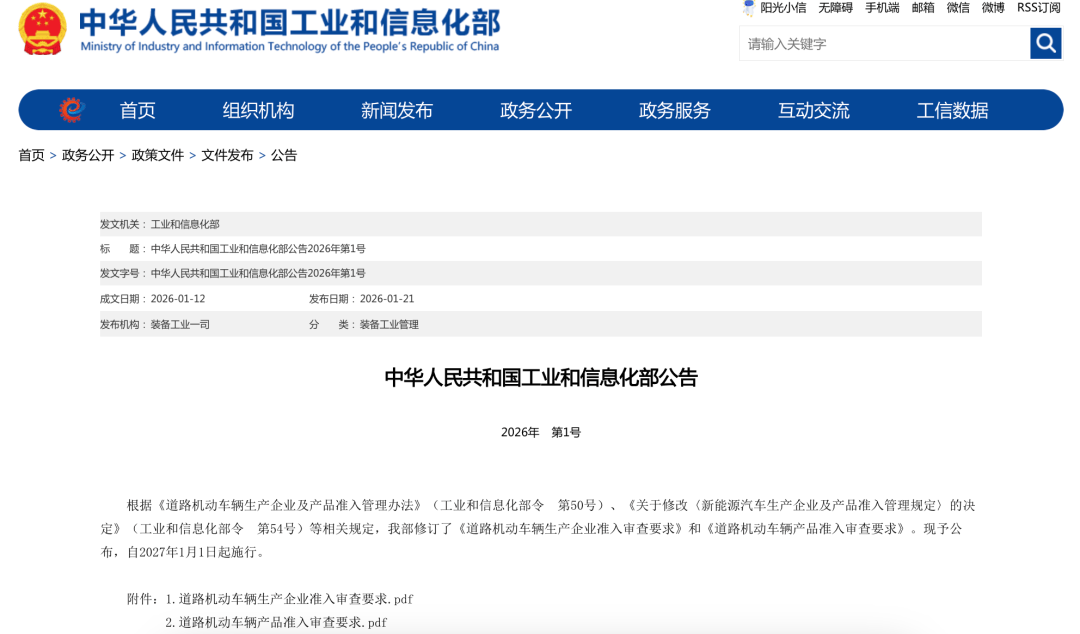Click the magnifier search icon button
Viewport: 1080px width, 634px height.
click(x=1045, y=43)
